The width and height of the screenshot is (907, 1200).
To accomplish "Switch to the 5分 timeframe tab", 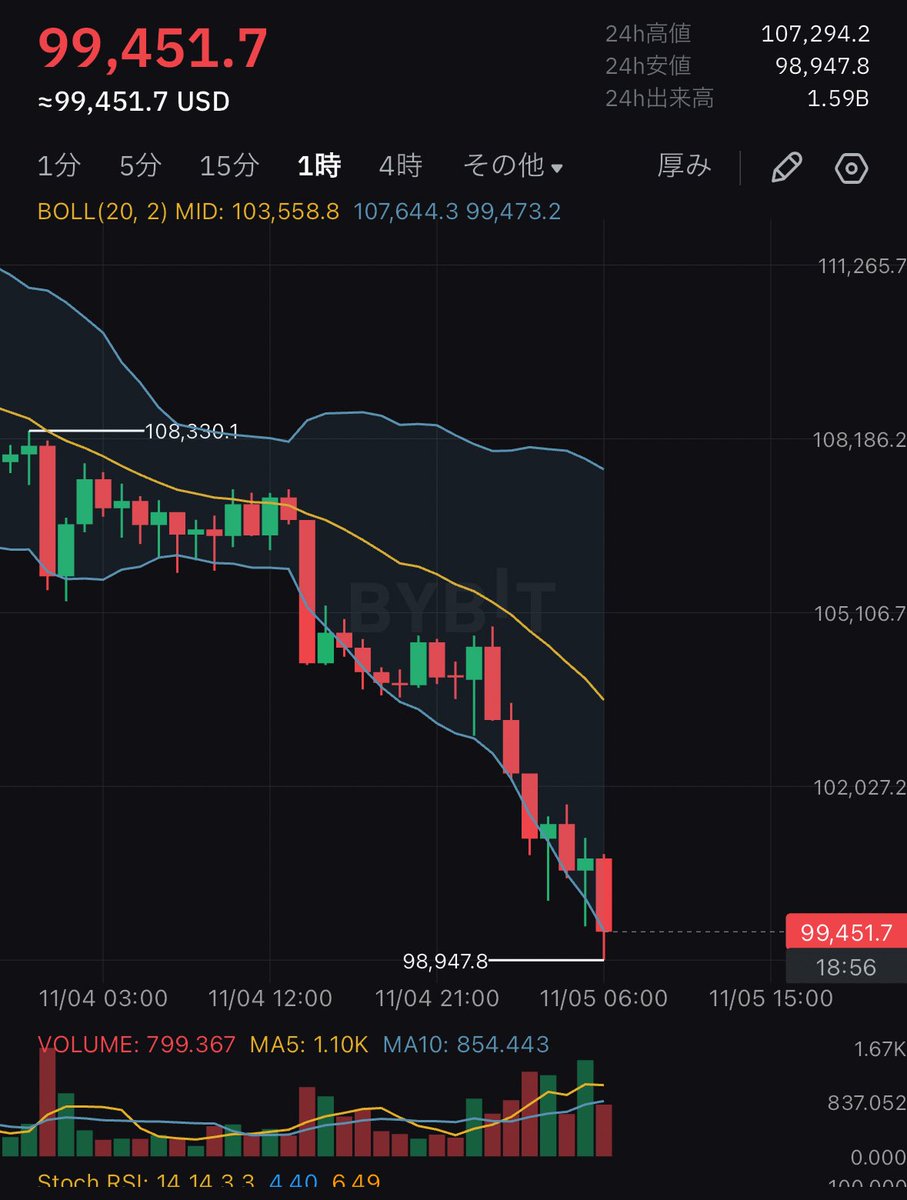I will [x=139, y=167].
